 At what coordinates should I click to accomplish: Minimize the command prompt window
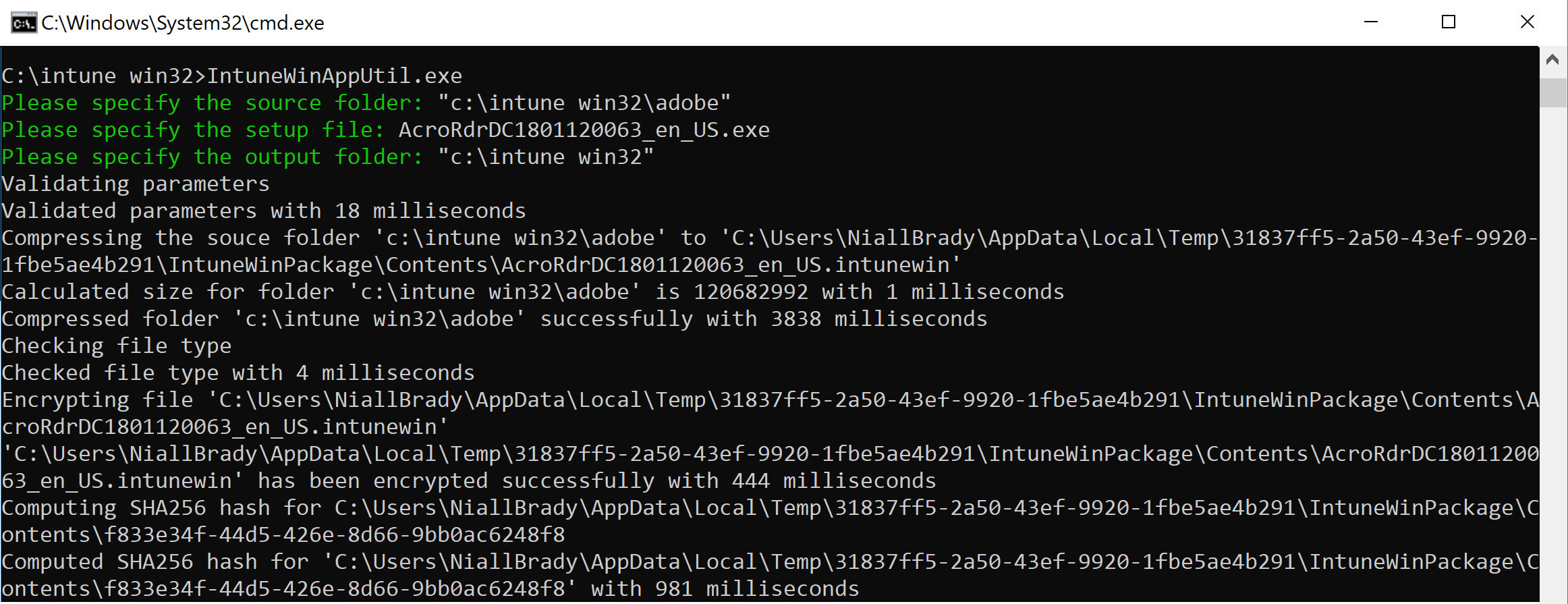(x=1370, y=22)
